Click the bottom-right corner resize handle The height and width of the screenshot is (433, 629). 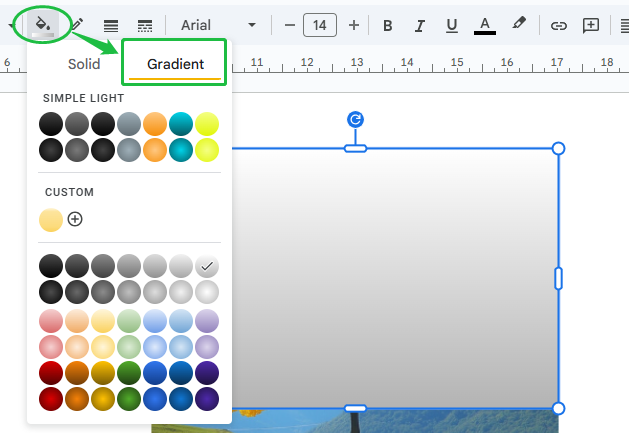(x=558, y=409)
